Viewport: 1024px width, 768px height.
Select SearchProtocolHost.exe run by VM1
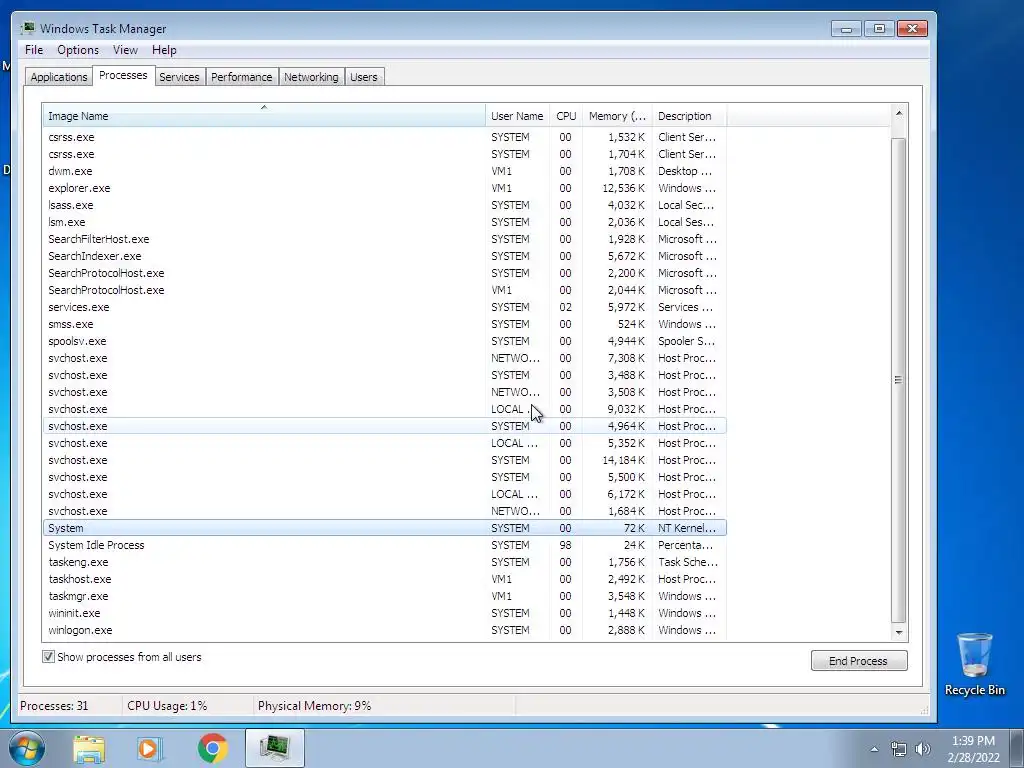(385, 290)
